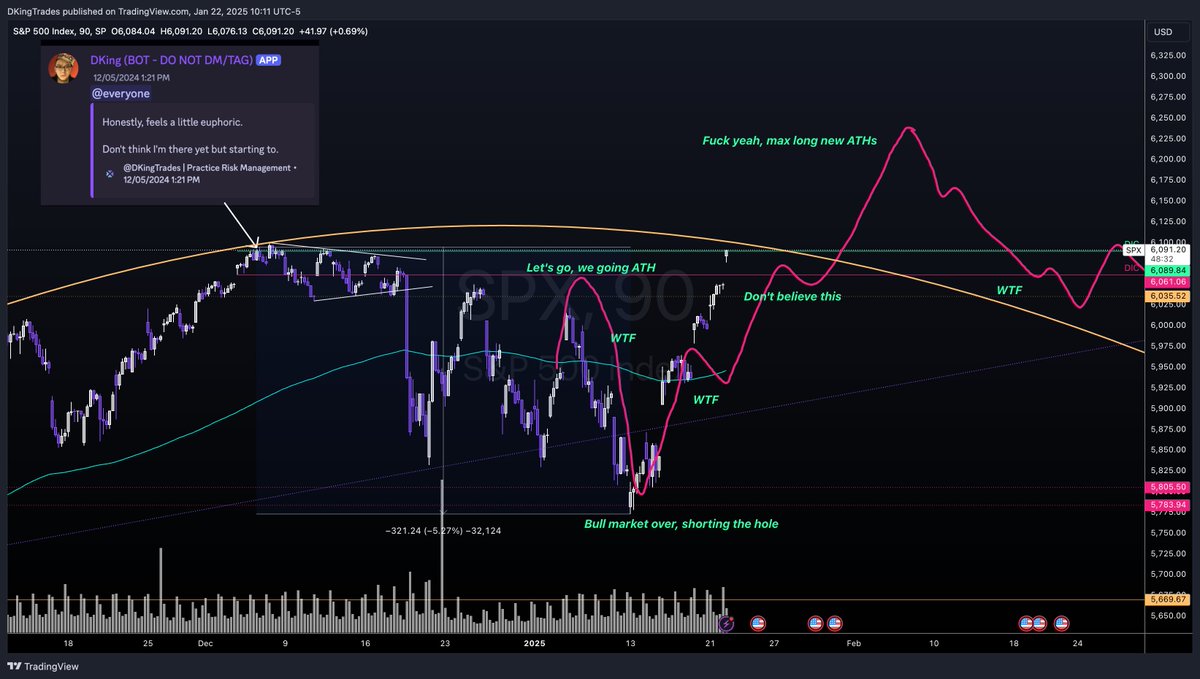Click the 25 date label on time axis
1200x679 pixels.
point(146,644)
